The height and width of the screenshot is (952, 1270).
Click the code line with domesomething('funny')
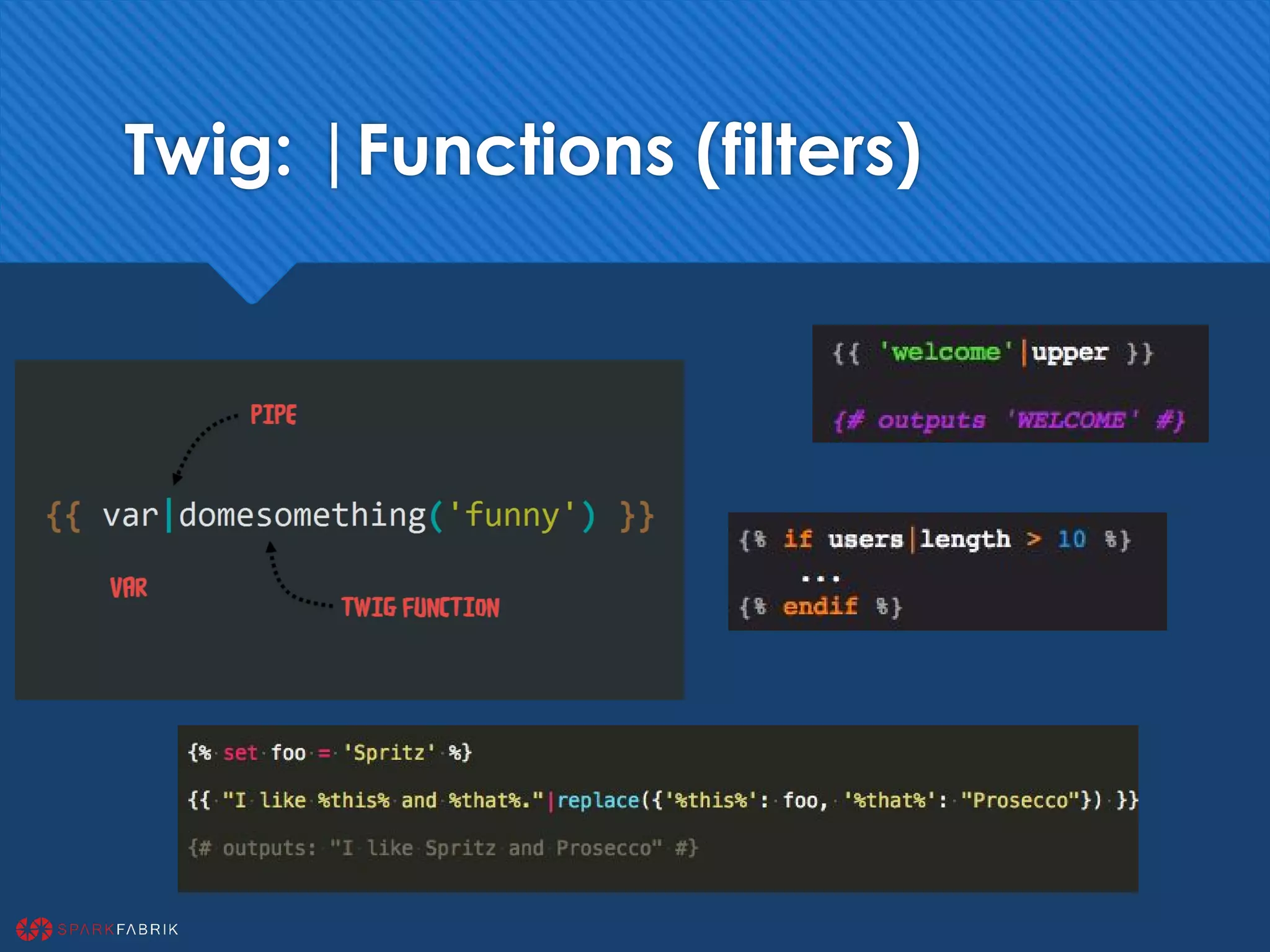coord(350,516)
